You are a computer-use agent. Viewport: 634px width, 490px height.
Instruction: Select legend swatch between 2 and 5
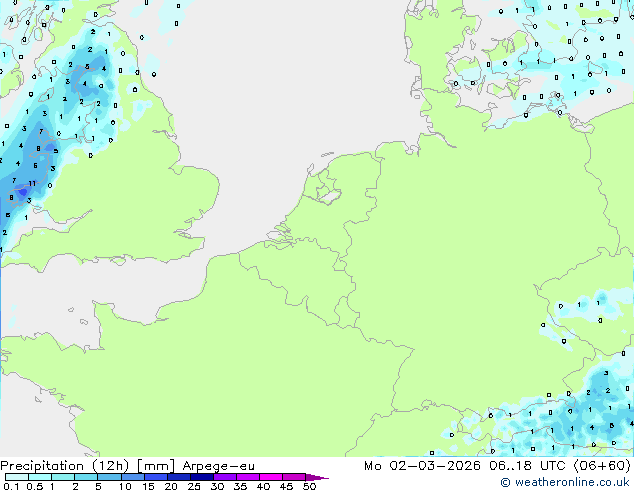[x=86, y=477]
